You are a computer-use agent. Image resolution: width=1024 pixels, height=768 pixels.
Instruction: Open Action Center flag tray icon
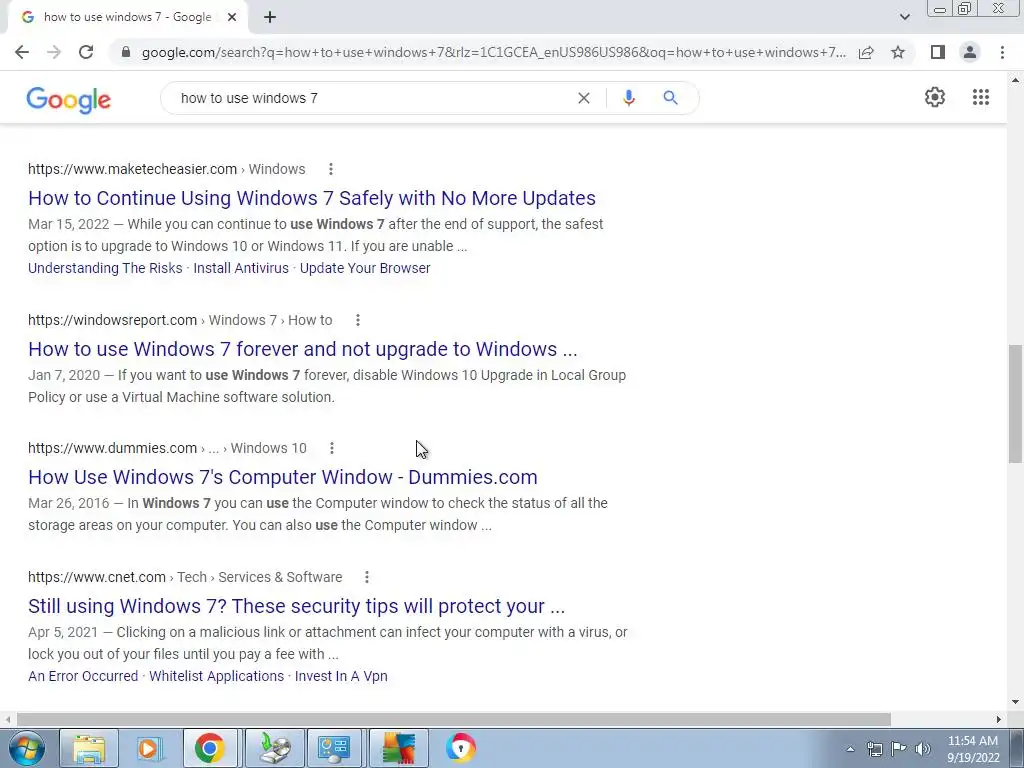point(899,749)
